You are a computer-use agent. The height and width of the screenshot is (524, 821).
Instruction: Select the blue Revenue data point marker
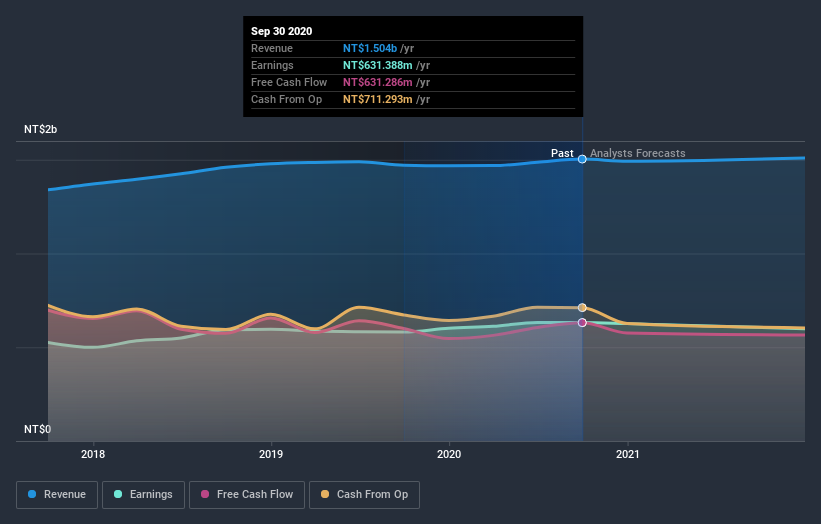582,159
